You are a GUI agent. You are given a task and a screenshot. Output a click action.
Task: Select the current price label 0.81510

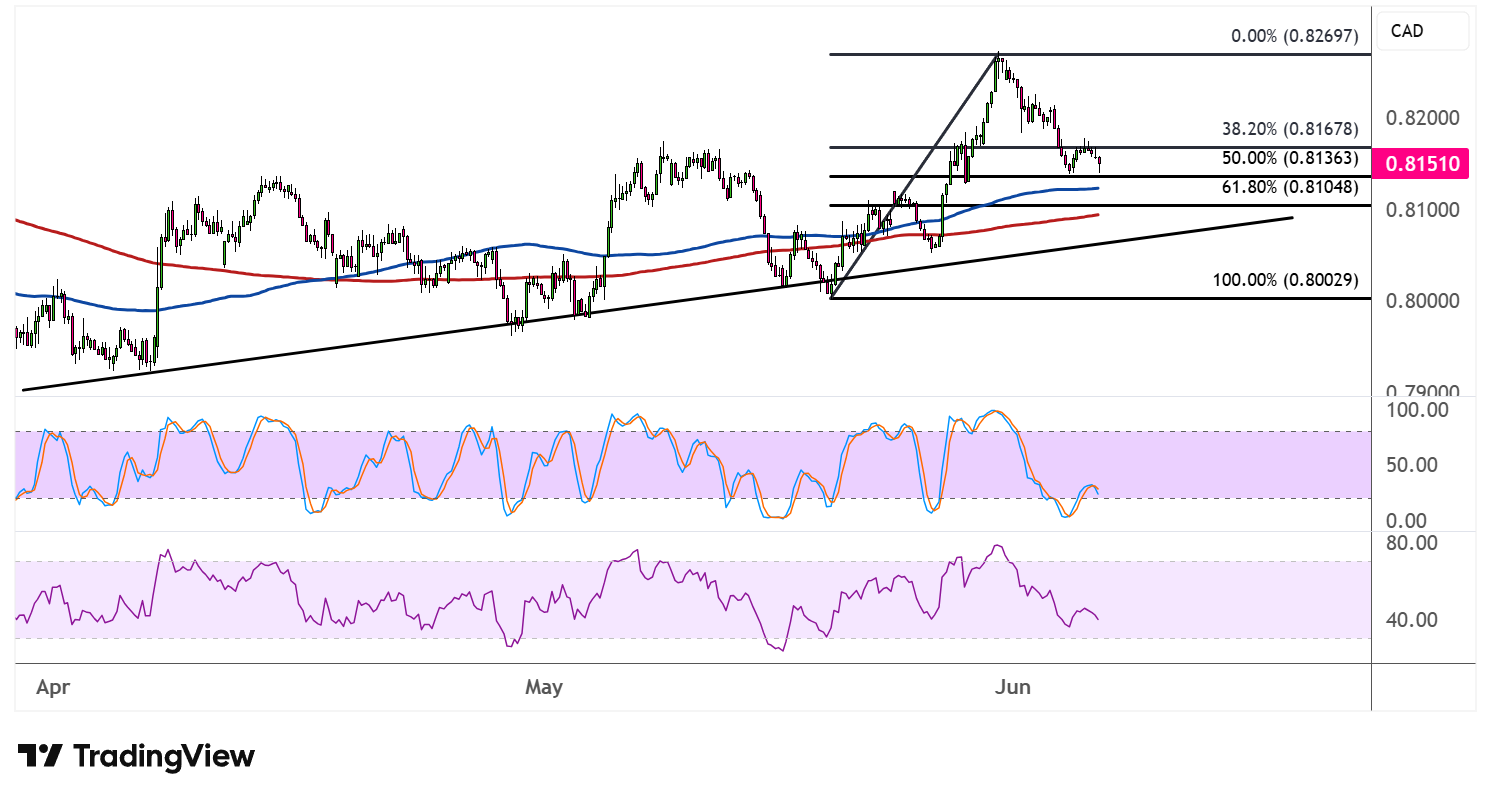coord(1420,164)
